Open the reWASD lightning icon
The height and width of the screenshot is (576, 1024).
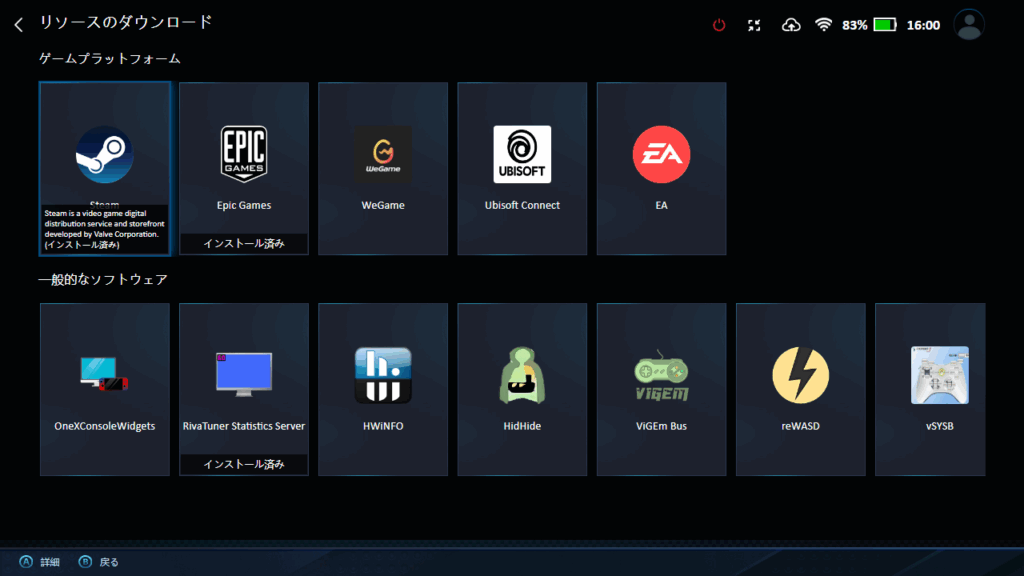[x=800, y=375]
